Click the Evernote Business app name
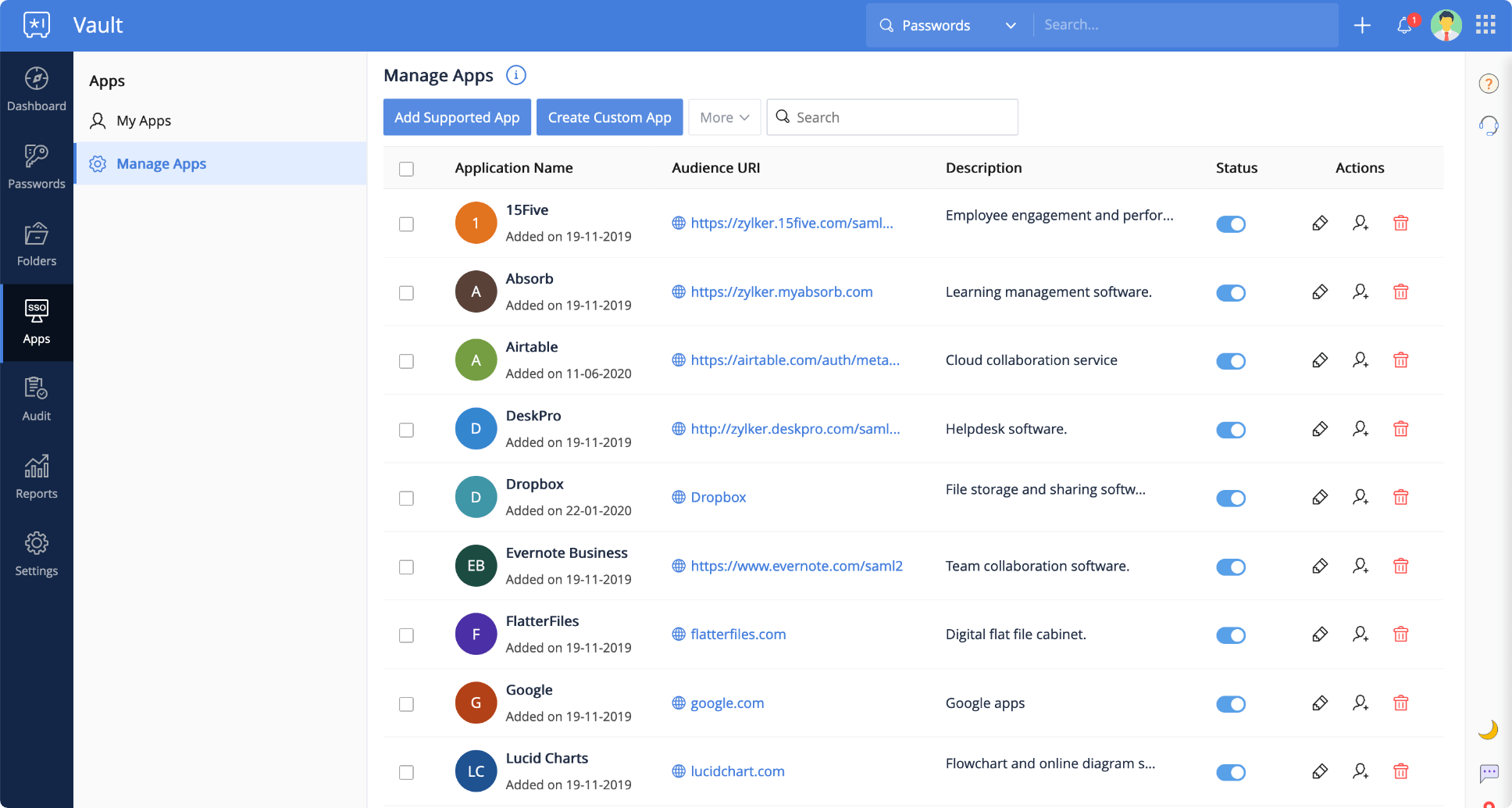Viewport: 1512px width, 808px height. coord(566,552)
